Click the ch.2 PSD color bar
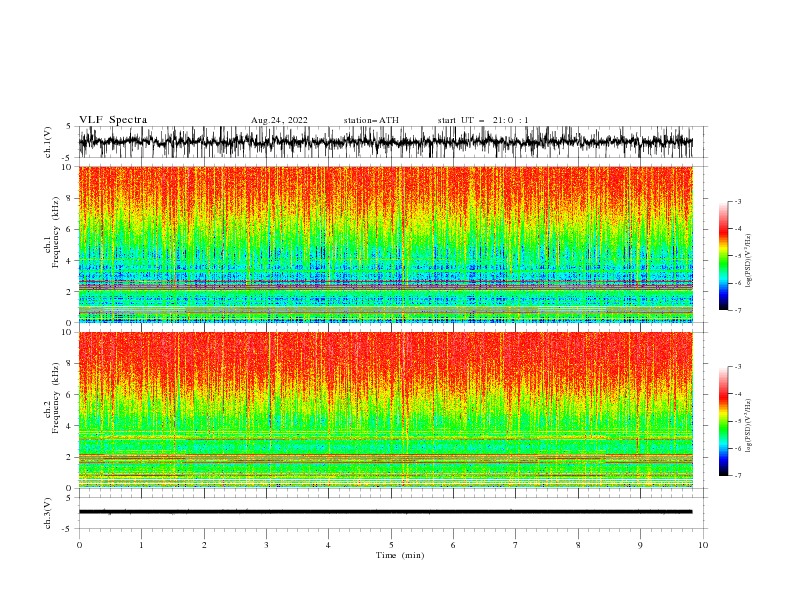The image size is (792, 612). coord(724,421)
